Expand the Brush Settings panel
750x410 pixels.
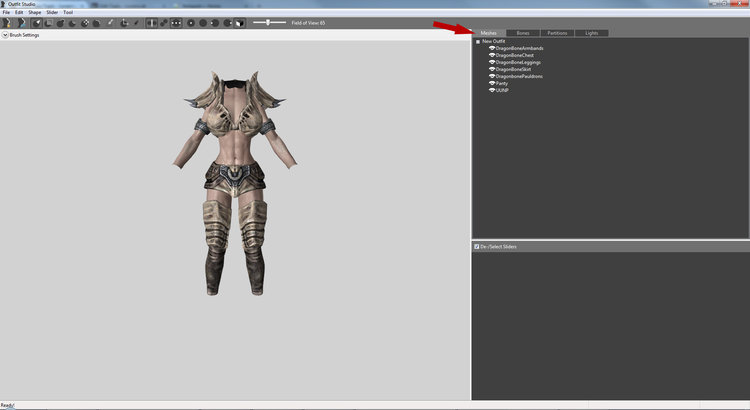(5, 35)
